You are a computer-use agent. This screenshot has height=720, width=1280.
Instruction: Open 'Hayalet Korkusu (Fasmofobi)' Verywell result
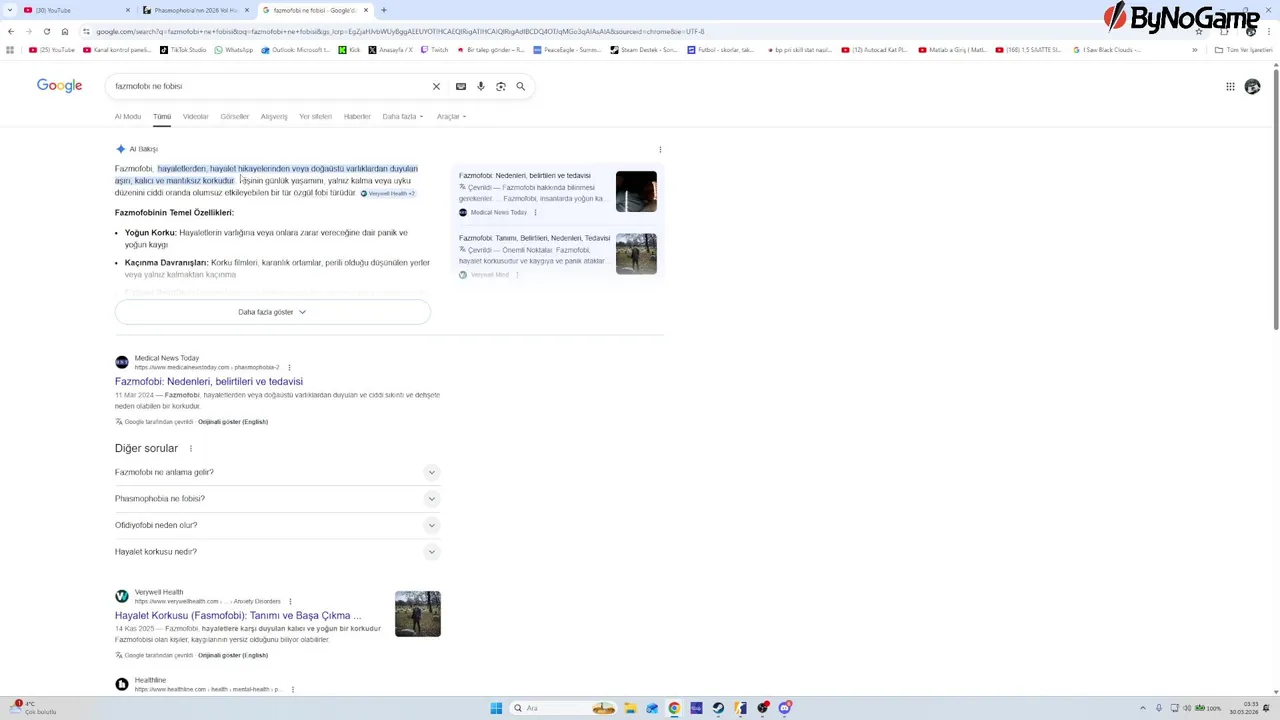coord(238,616)
